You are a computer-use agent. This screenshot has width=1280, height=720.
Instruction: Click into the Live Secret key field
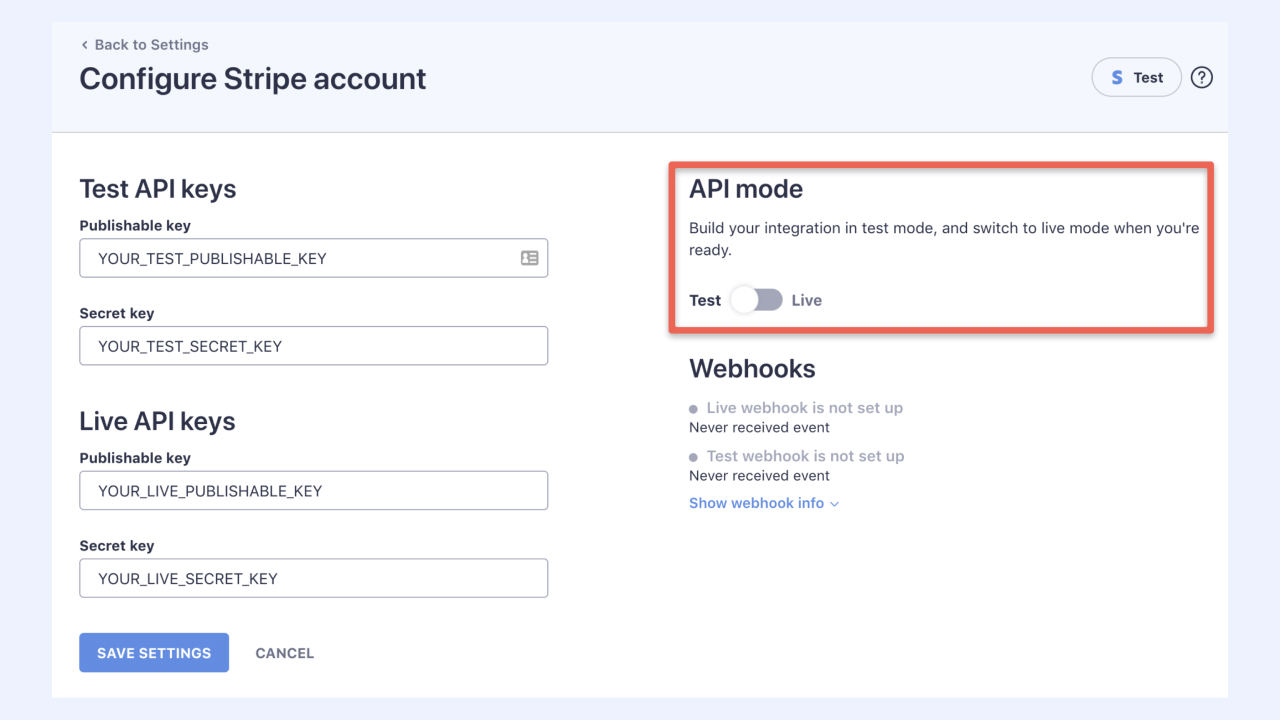pyautogui.click(x=313, y=578)
